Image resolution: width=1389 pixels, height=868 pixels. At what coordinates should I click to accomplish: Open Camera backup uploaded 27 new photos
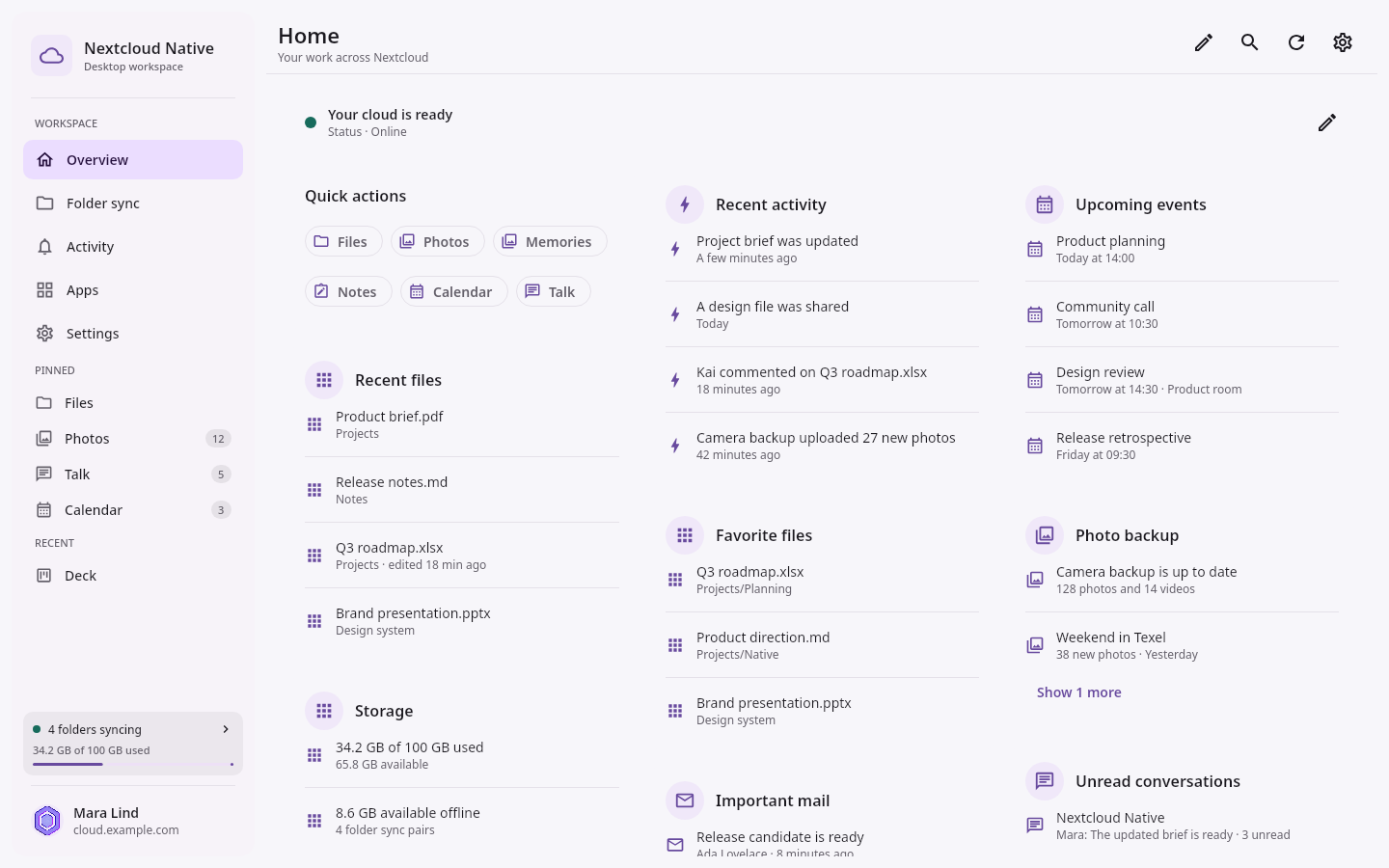[x=822, y=446]
